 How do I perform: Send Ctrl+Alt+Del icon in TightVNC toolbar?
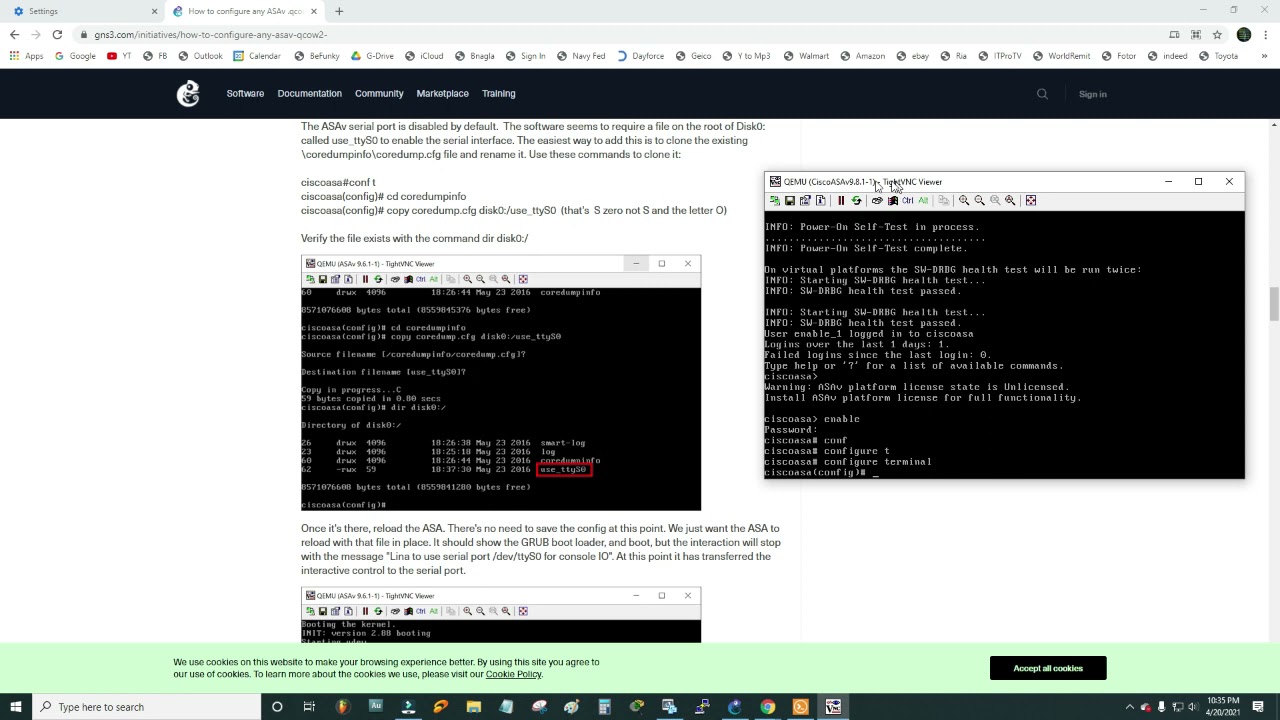tap(877, 201)
